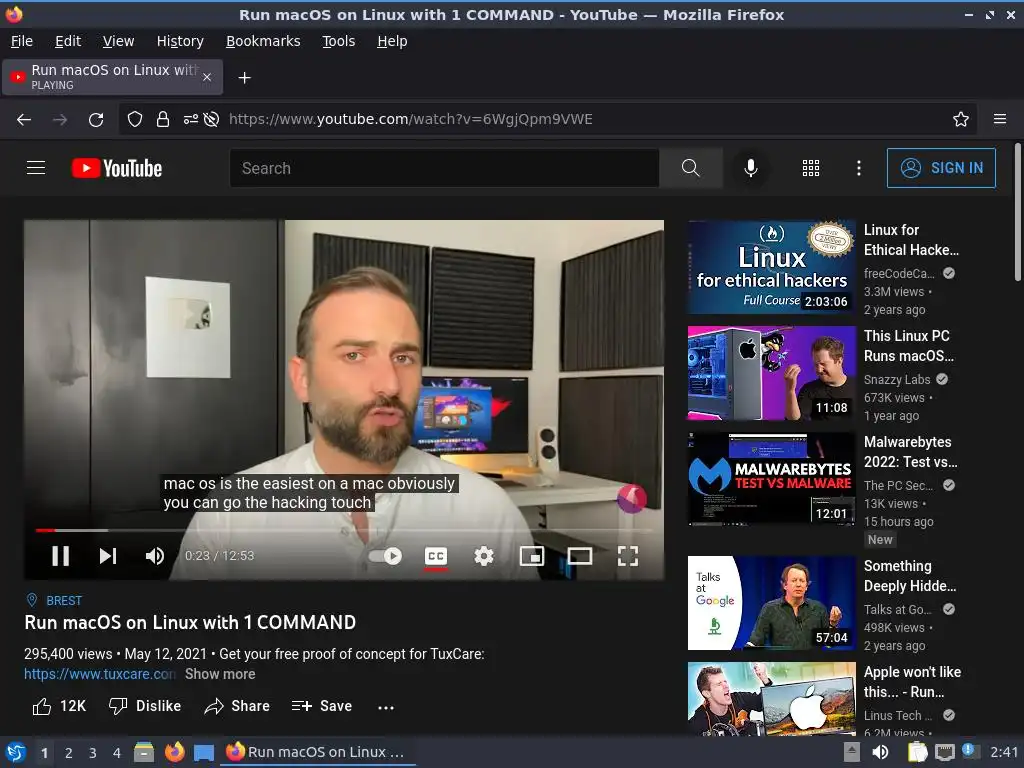Open site permissions icon in URL bar
Screen dimensions: 1024x768
pos(190,119)
